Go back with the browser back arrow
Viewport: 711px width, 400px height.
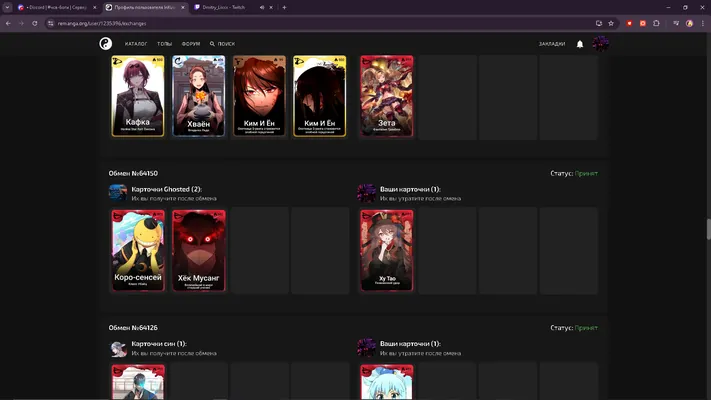8,23
